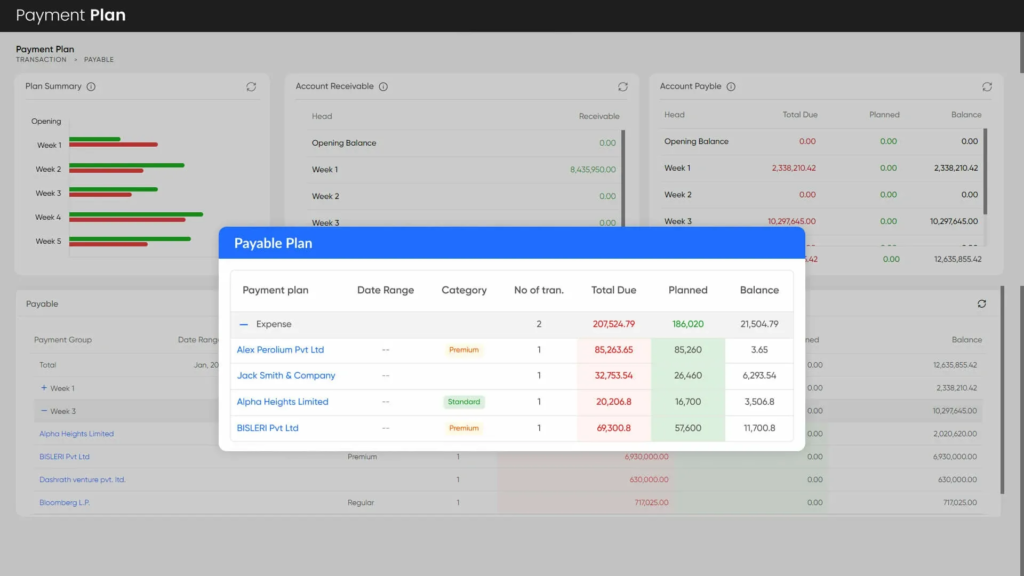The height and width of the screenshot is (576, 1024).
Task: Refresh the Account Payble panel
Action: coord(987,87)
